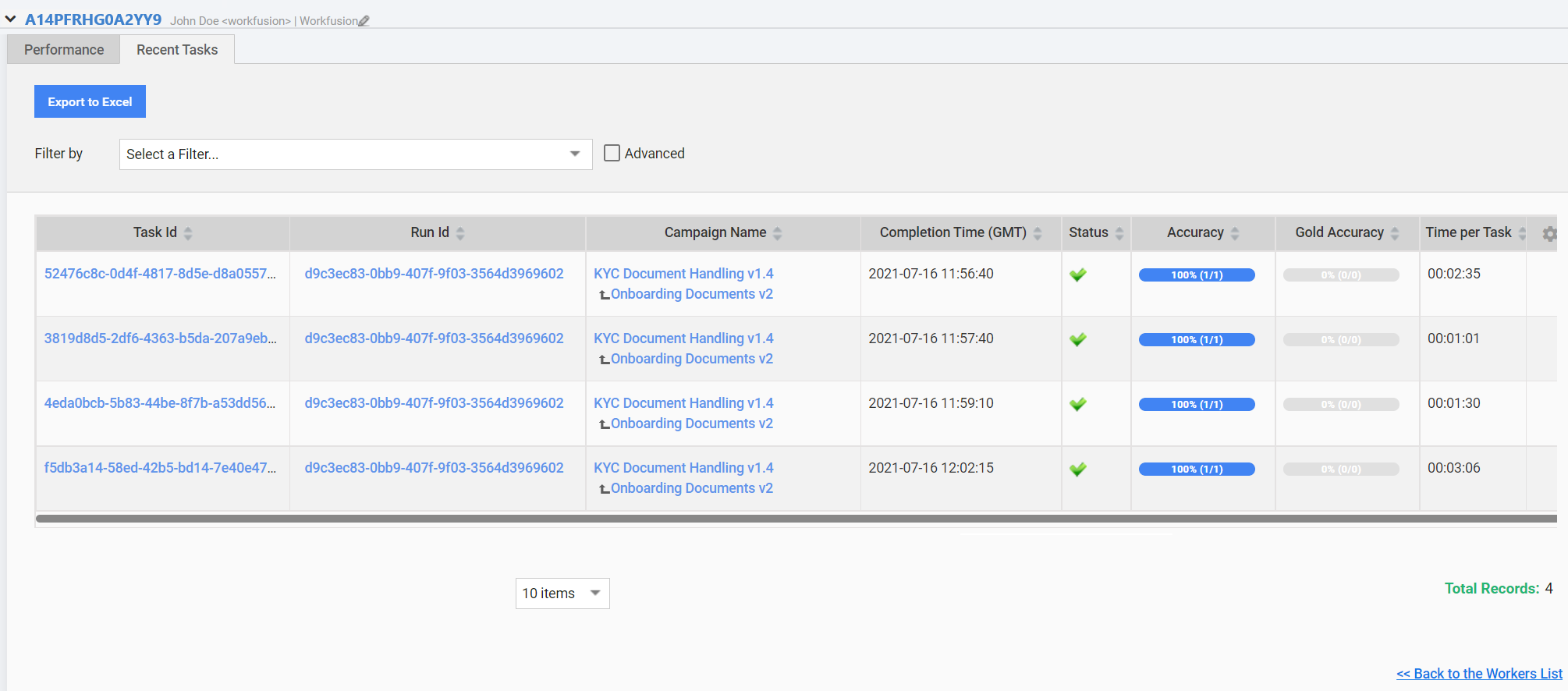The image size is (1568, 691).
Task: Click the green status checkmark for task 4eda0bcb
Action: point(1078,404)
